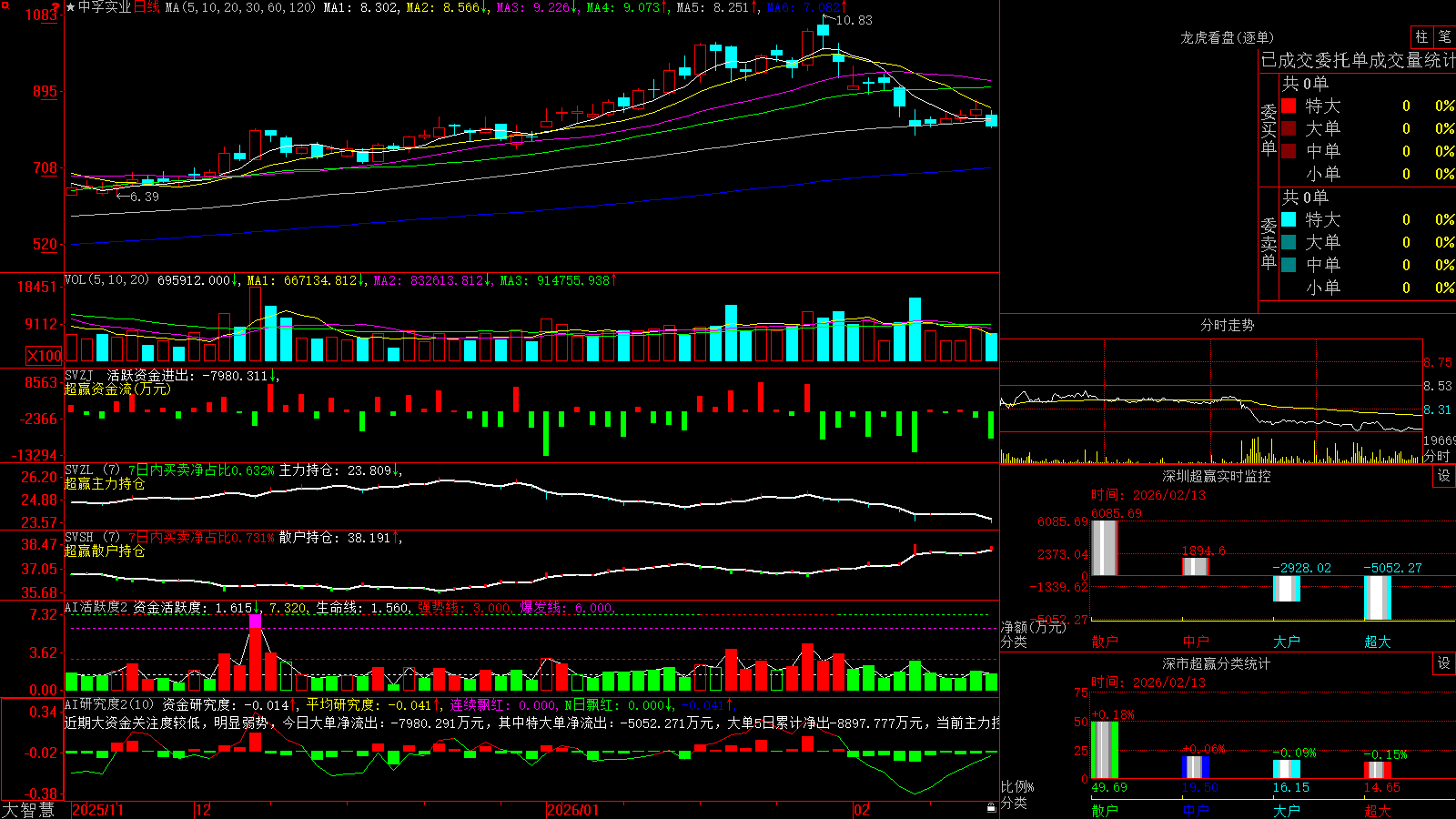Click the 中孚实业 stock name
This screenshot has width=1456, height=819.
[x=105, y=7]
